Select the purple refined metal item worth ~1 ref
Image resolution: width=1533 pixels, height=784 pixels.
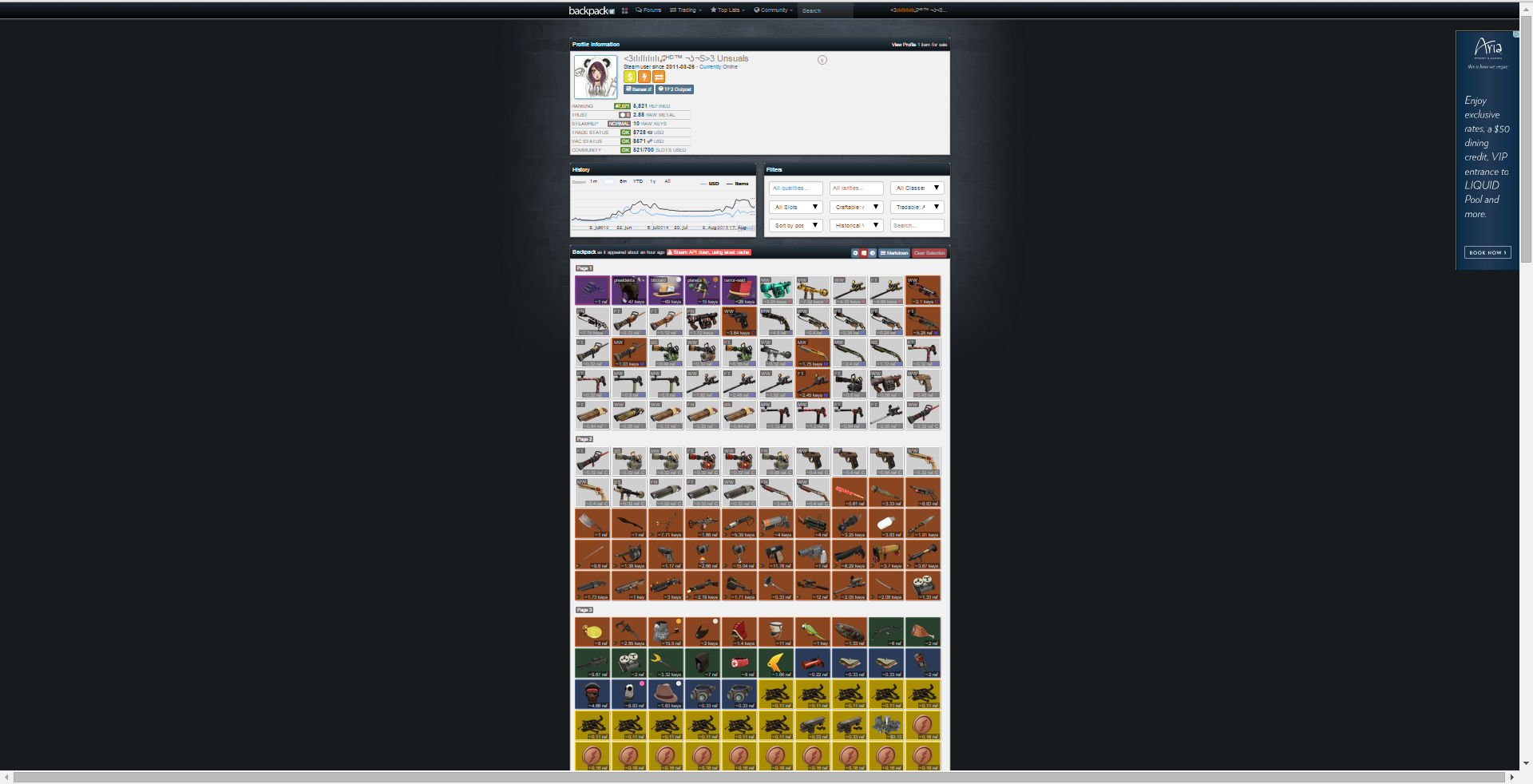tap(592, 291)
